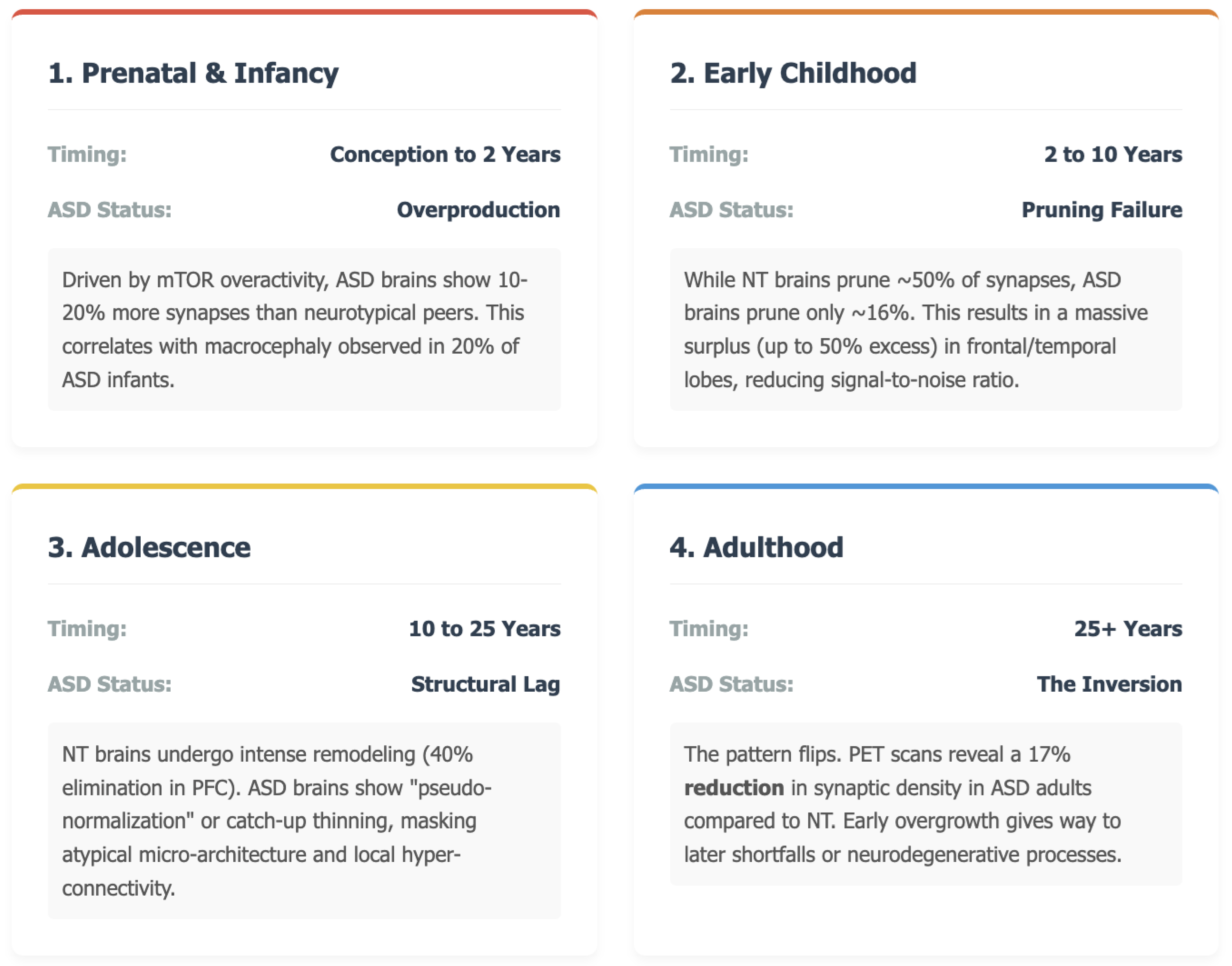Screen dimensions: 1232x966
Task: Click the blue accent bar above Adulthood card
Action: 925,486
